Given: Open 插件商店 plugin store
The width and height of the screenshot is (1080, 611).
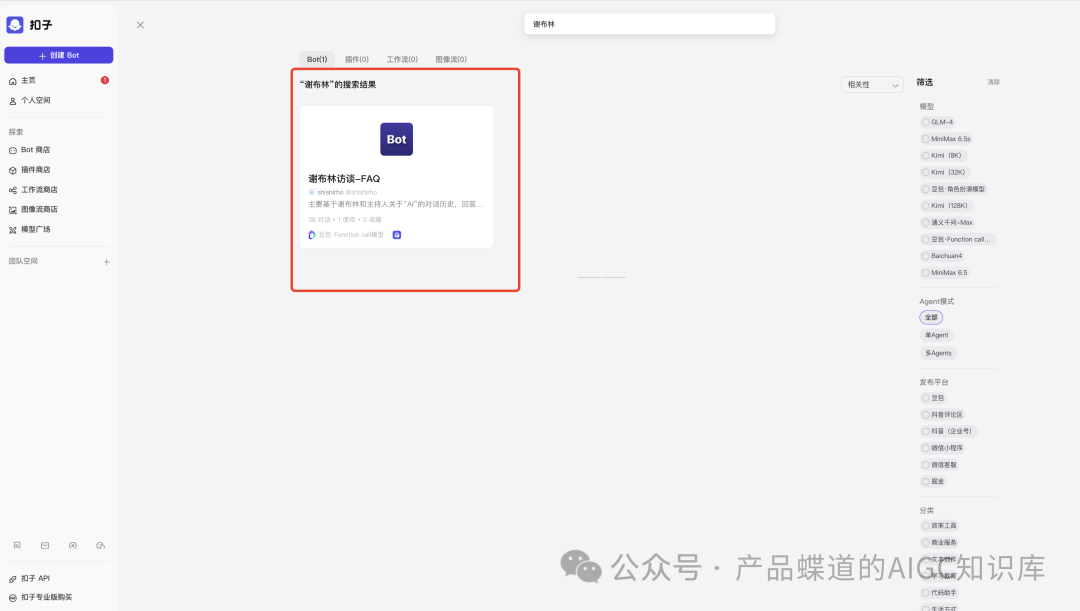Looking at the screenshot, I should pos(30,169).
